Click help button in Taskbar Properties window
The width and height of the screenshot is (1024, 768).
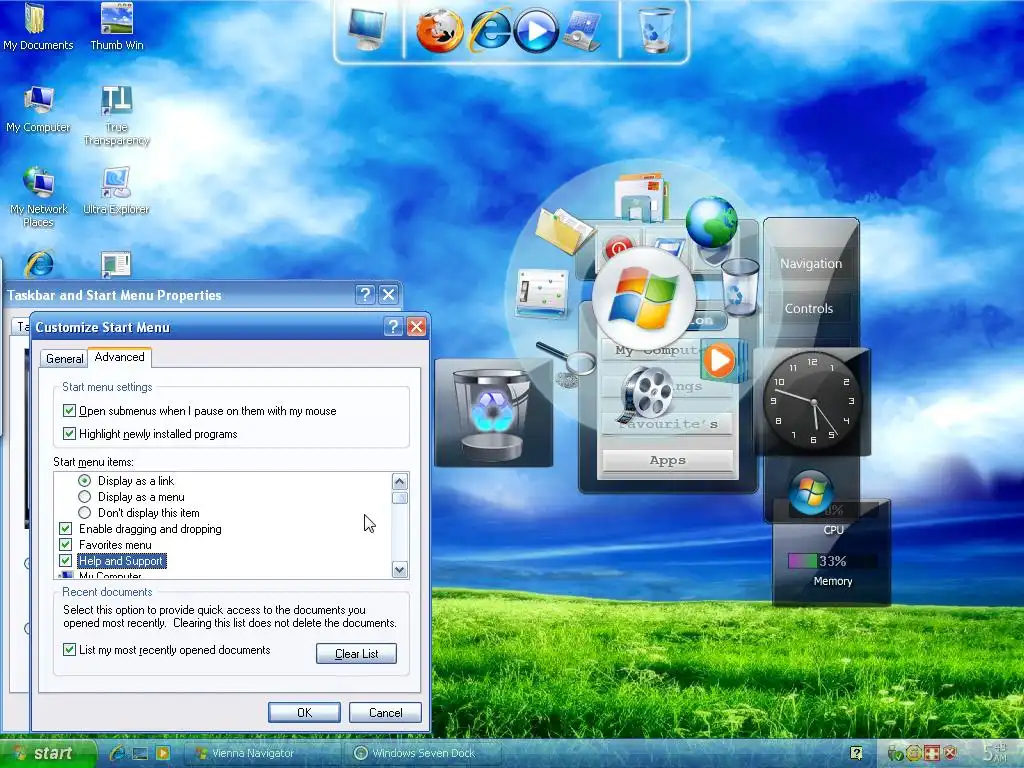(x=365, y=295)
